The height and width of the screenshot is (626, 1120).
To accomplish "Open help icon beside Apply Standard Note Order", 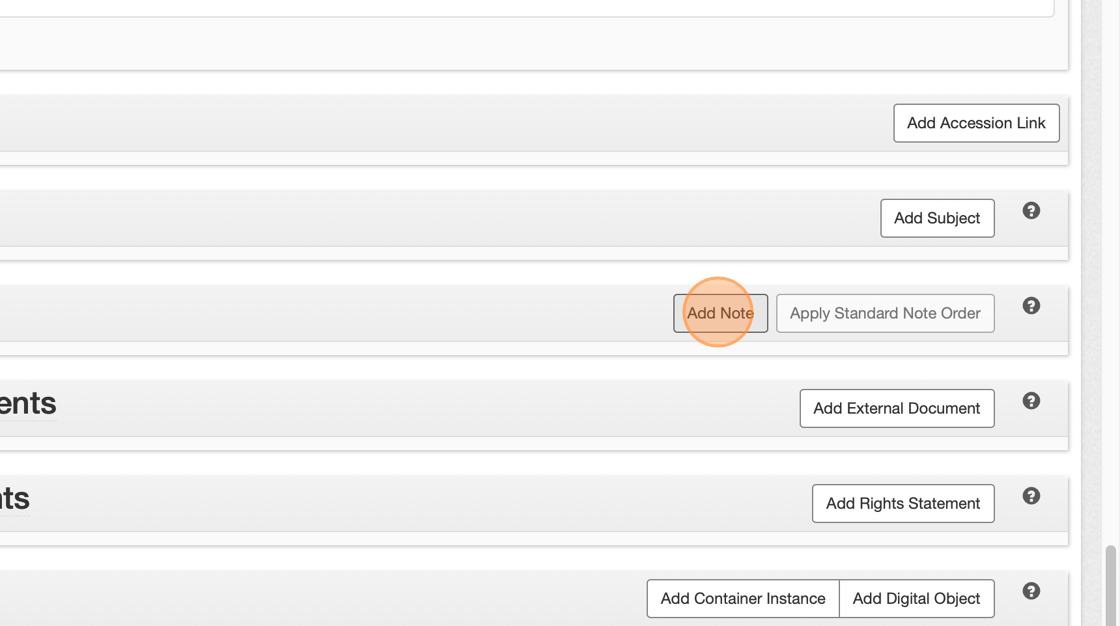I will [x=1031, y=306].
